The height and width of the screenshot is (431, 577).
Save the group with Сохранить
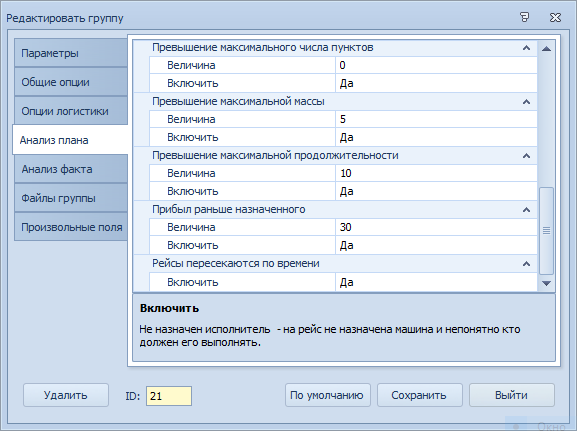(x=420, y=395)
